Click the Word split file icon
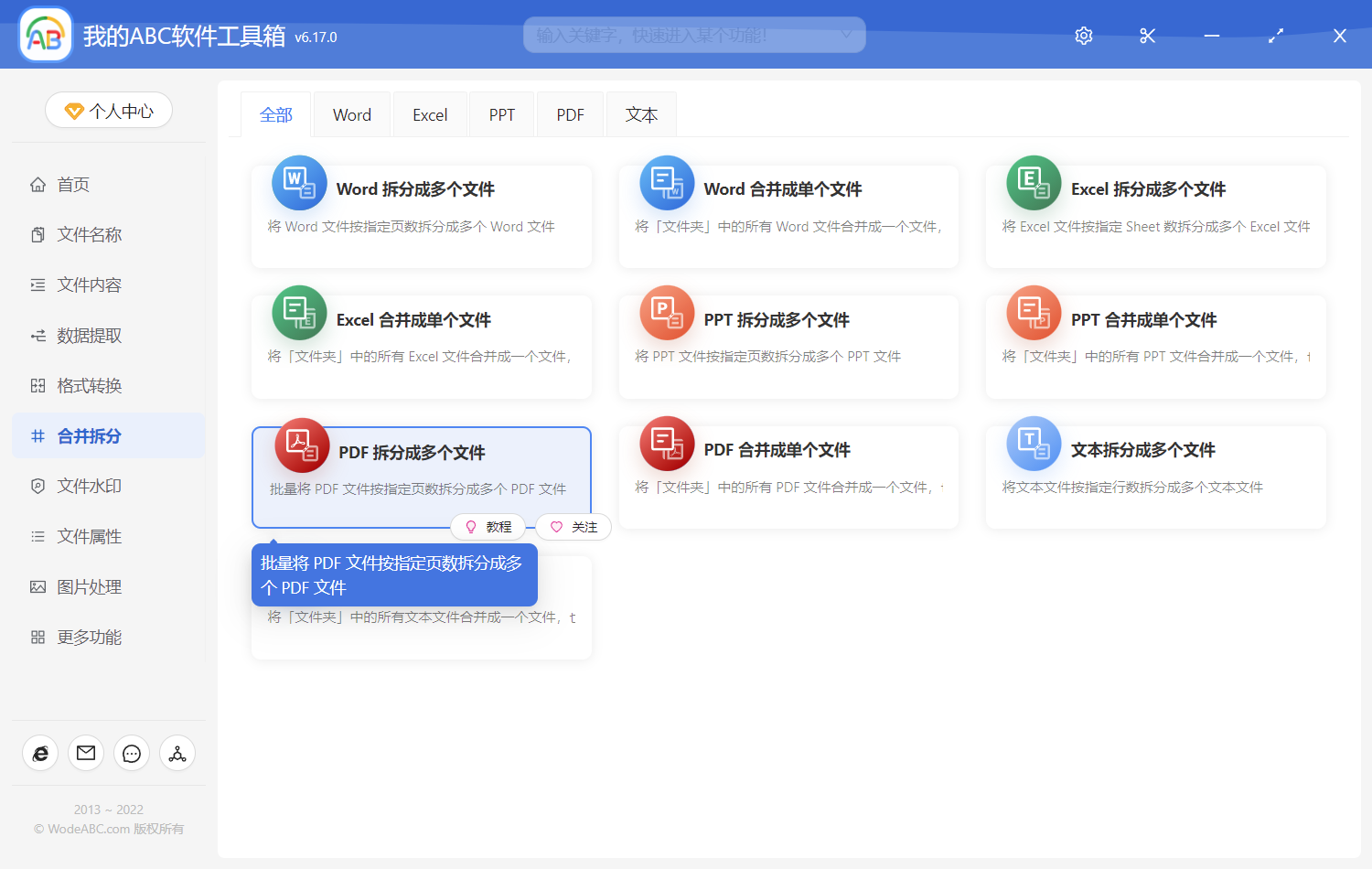Viewport: 1372px width, 869px height. (299, 183)
